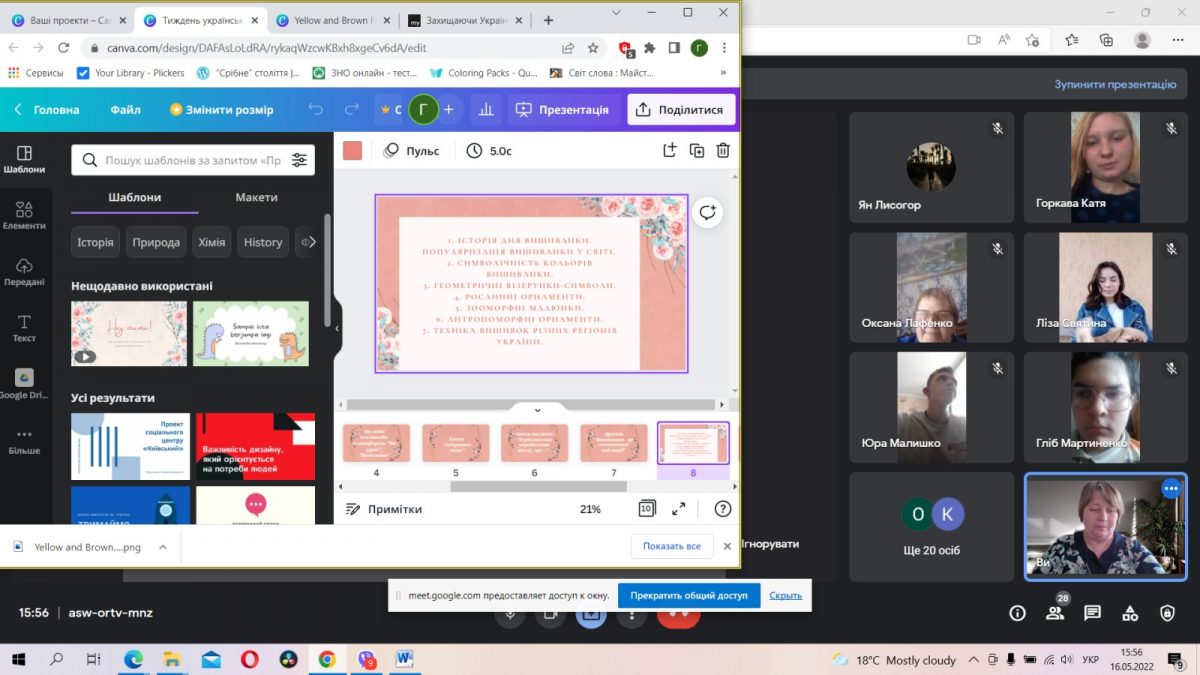The height and width of the screenshot is (675, 1200).
Task: Click Зупинити презентацію link in Meet
Action: (1115, 85)
